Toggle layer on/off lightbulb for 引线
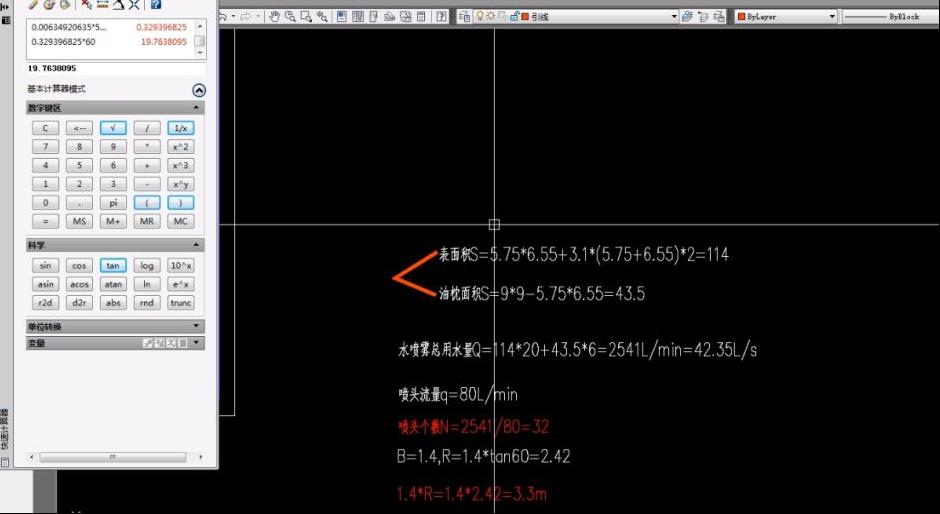The width and height of the screenshot is (940, 514). (x=480, y=17)
